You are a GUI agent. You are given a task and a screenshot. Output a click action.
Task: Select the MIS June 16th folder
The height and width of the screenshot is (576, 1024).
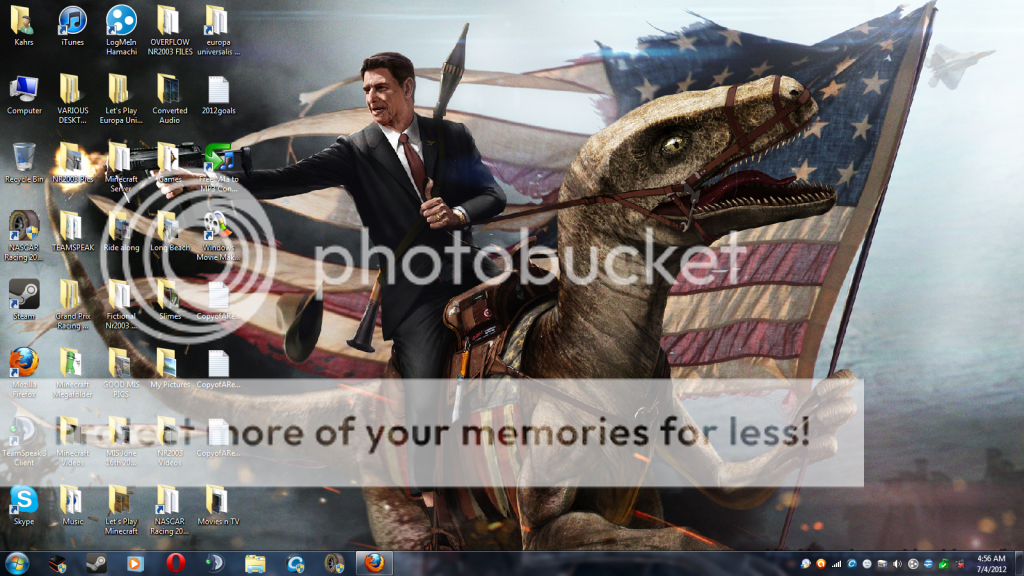[121, 442]
